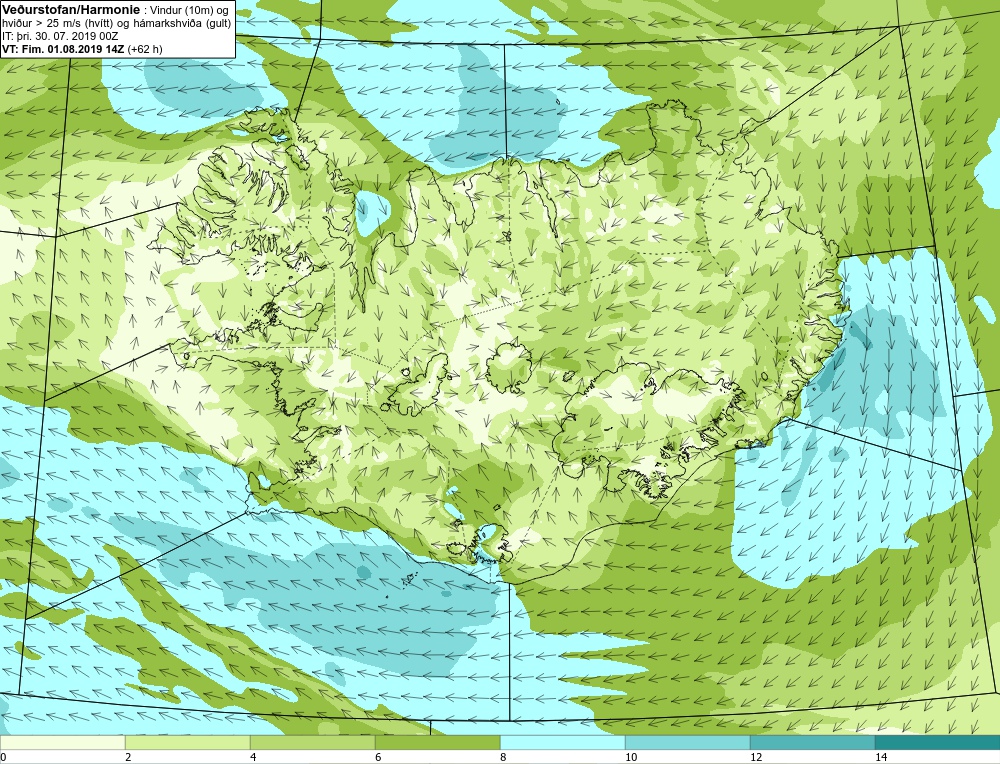Click the scale label '14'
The image size is (1000, 764).
pyautogui.click(x=881, y=757)
